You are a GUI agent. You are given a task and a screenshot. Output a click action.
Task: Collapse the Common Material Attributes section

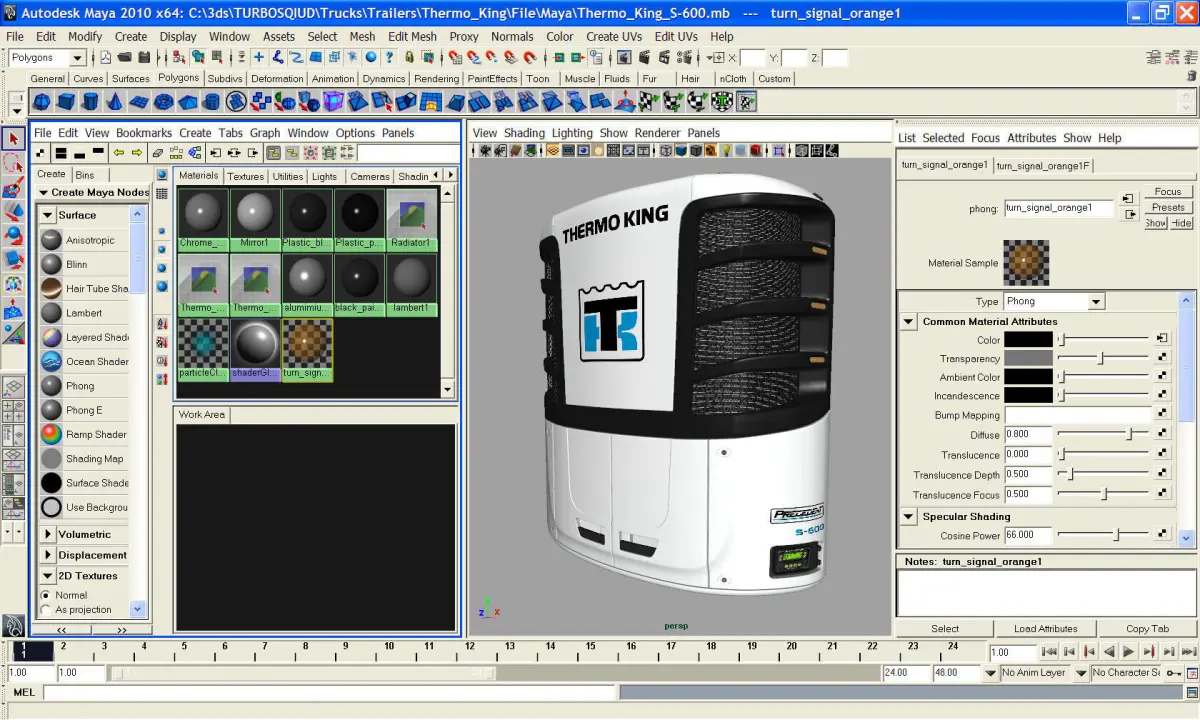[x=908, y=321]
